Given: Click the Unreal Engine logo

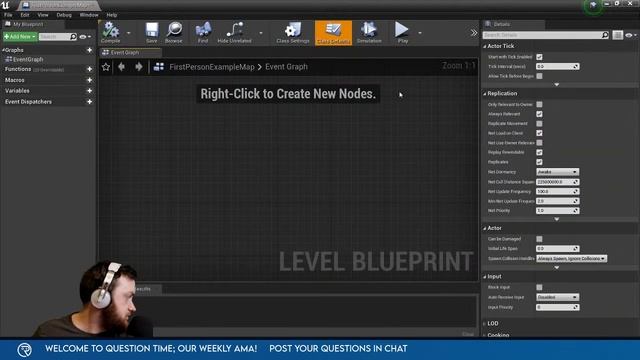Looking at the screenshot, I should (x=5, y=5).
